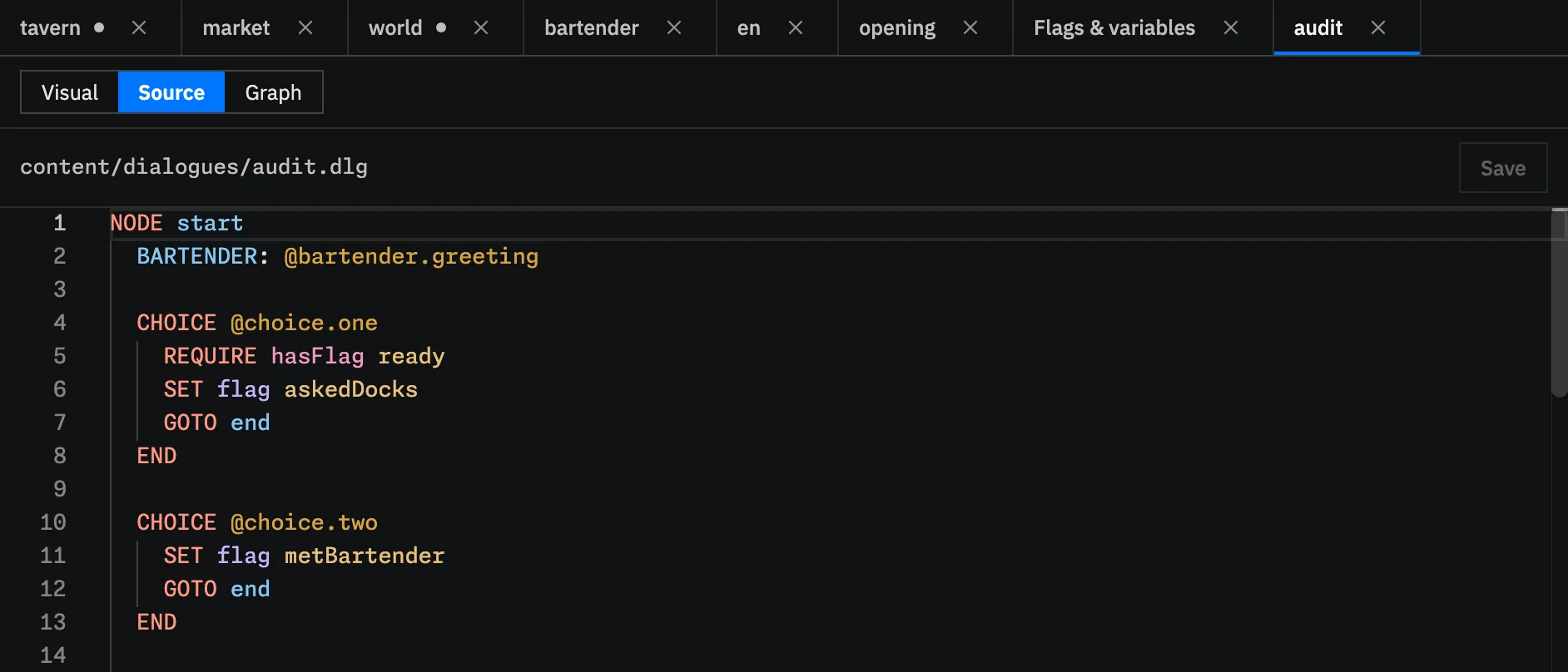
Task: Open the bartender tab
Action: coord(592,28)
